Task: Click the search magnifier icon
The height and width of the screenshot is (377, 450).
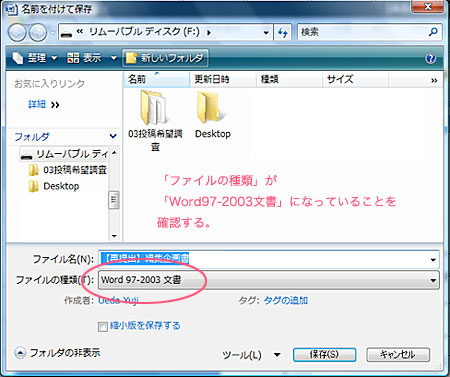Action: (x=433, y=32)
